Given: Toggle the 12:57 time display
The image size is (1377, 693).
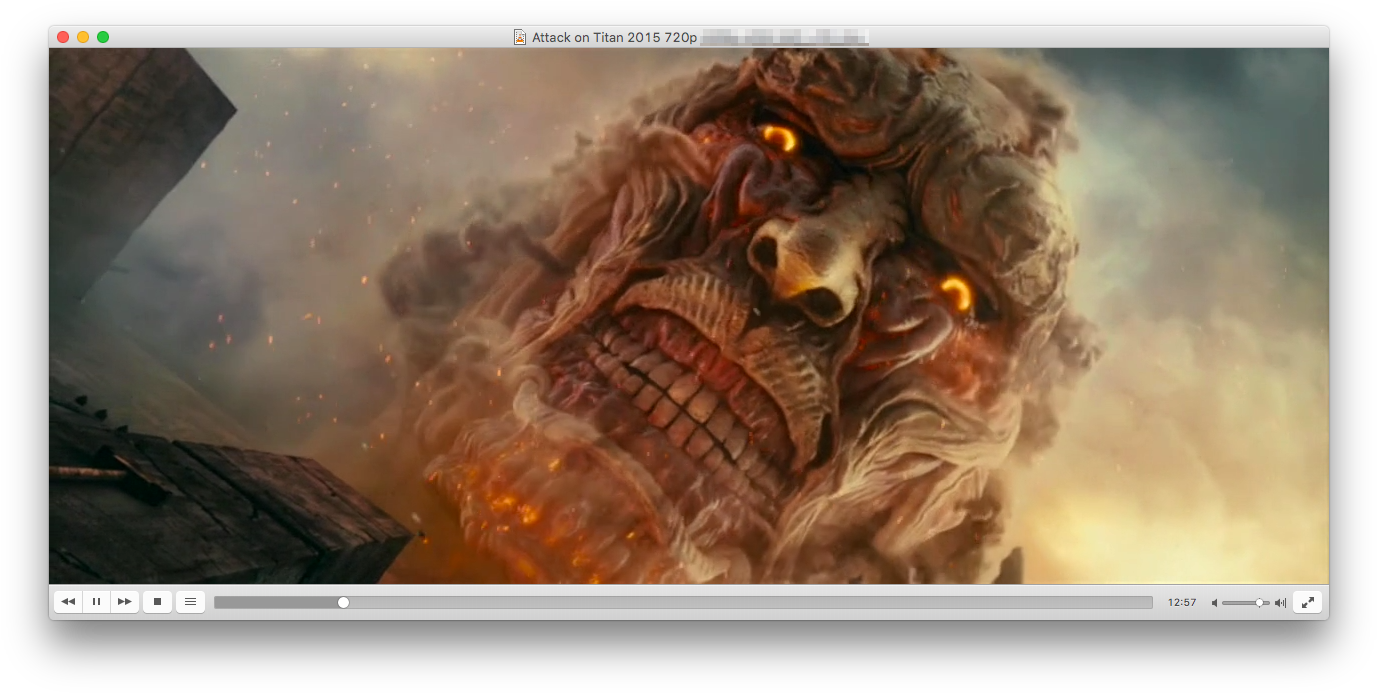Looking at the screenshot, I should click(1182, 603).
